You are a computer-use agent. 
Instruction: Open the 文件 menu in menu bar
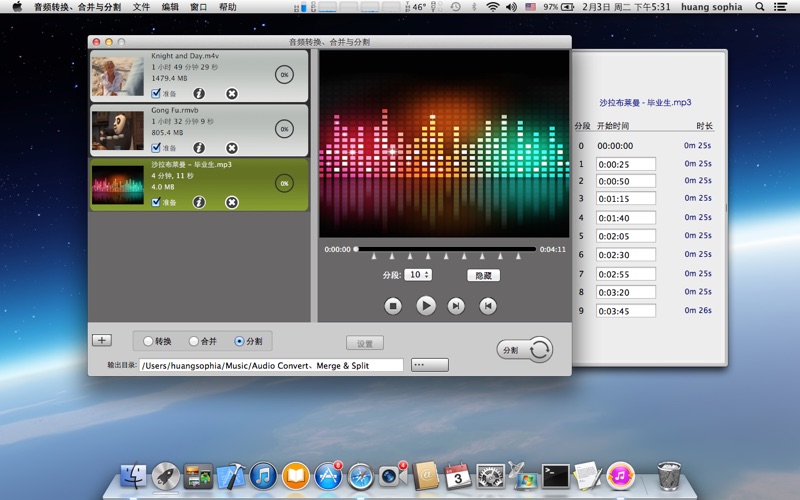(141, 7)
